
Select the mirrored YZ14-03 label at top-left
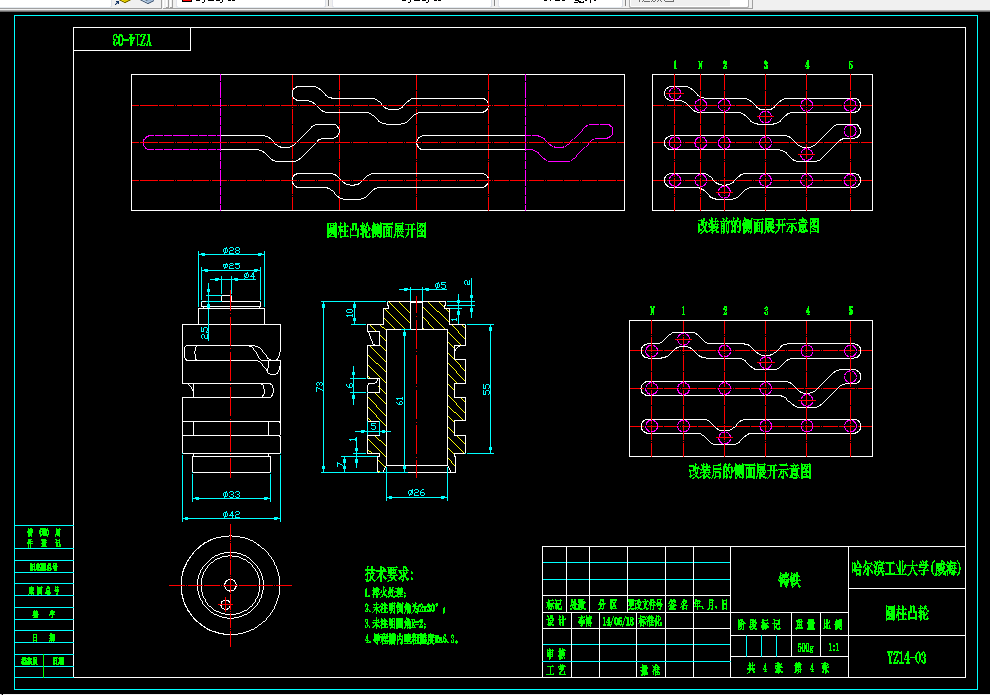pos(132,40)
